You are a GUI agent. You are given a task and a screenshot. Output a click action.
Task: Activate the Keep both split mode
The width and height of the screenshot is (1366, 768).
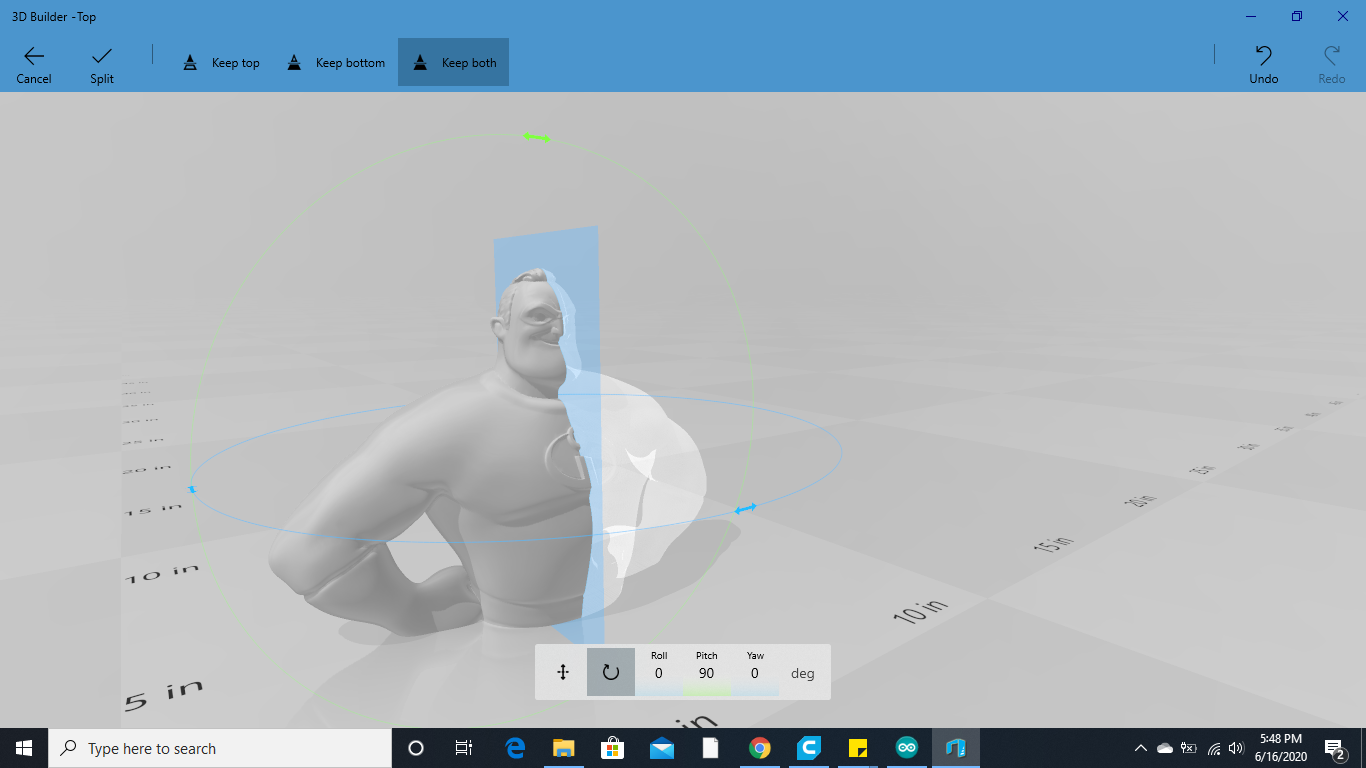coord(453,61)
